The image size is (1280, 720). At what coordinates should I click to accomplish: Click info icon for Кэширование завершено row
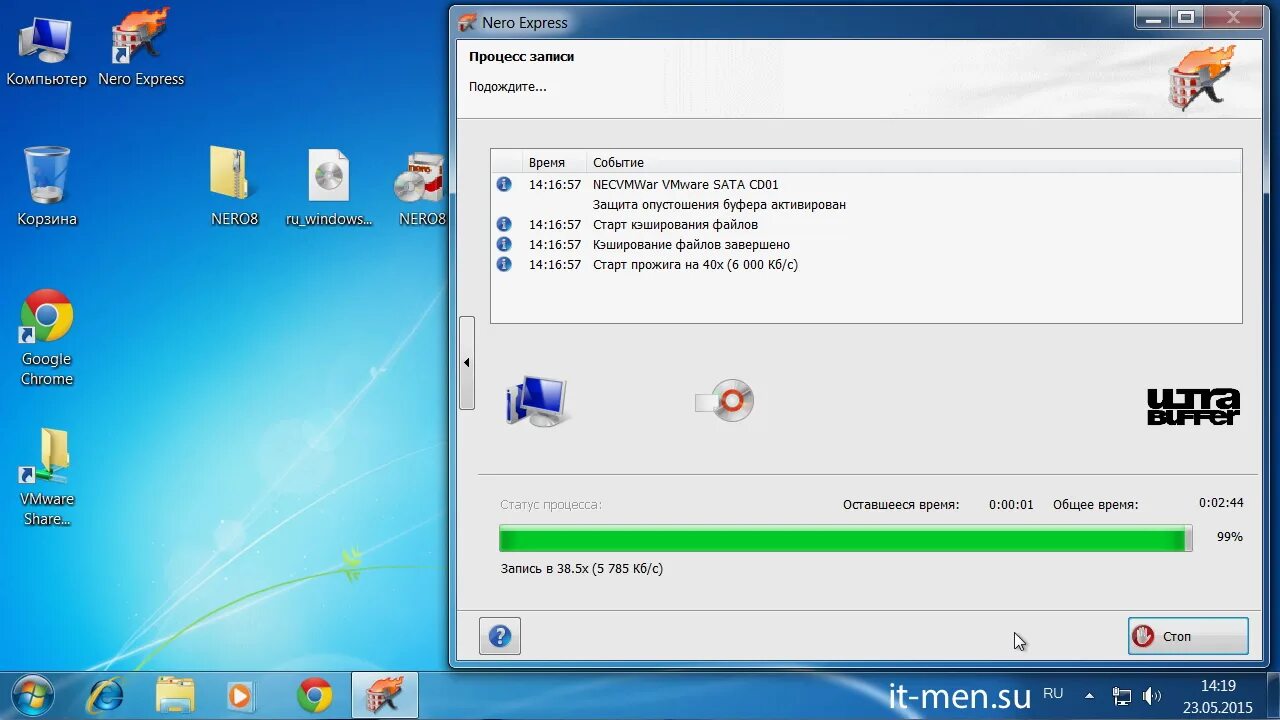pos(504,244)
